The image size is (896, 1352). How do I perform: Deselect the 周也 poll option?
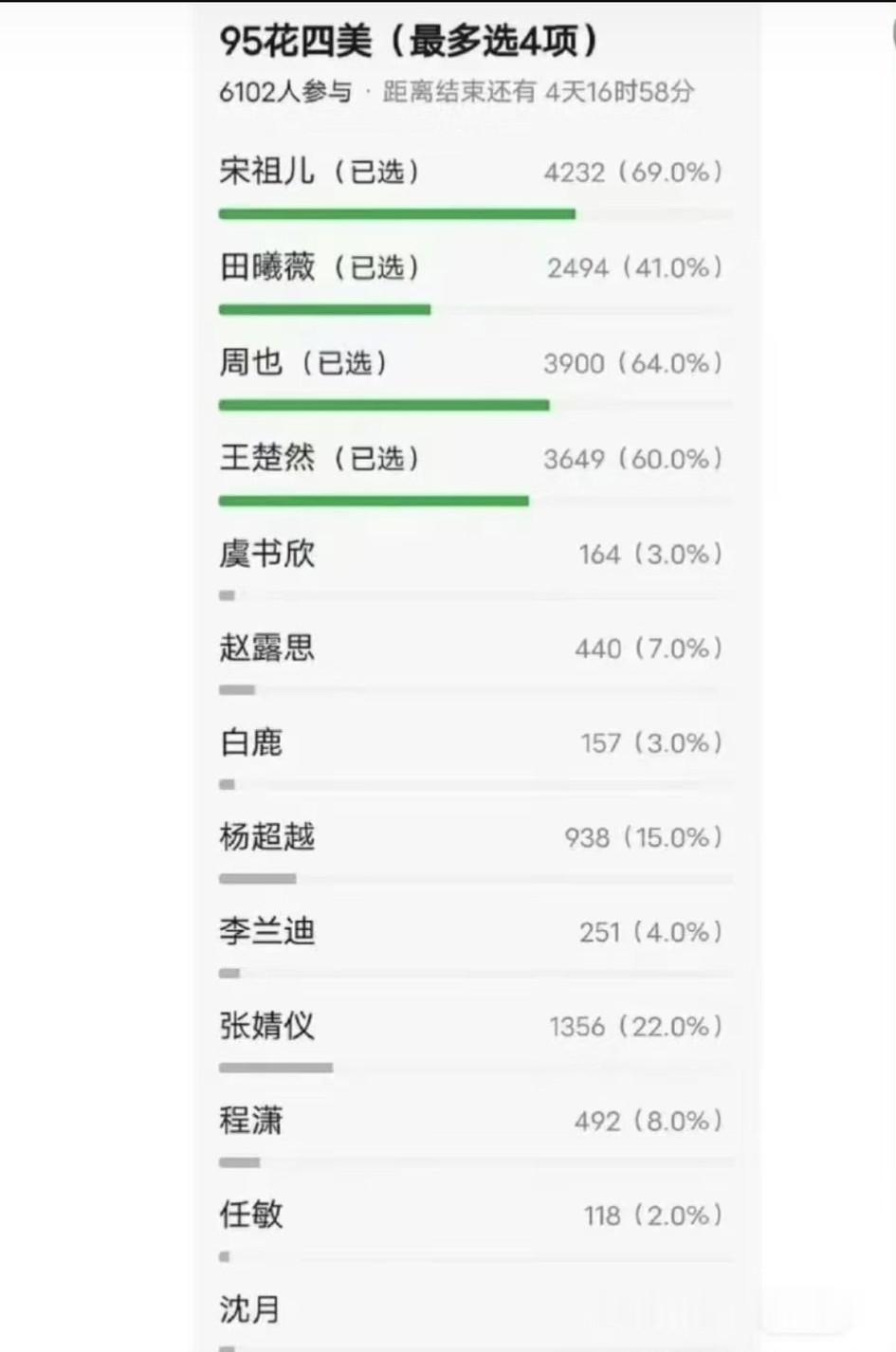(x=474, y=377)
